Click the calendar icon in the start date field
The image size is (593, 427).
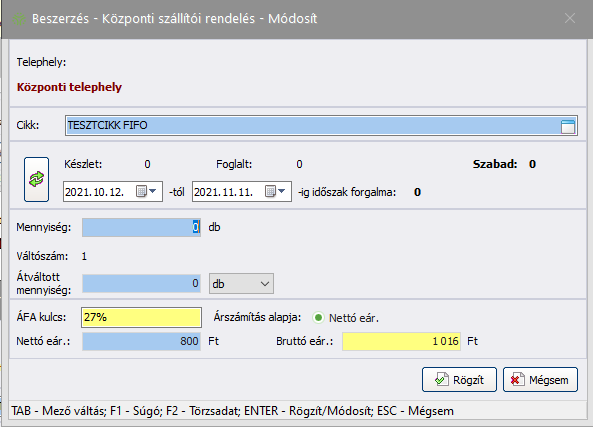coord(141,191)
